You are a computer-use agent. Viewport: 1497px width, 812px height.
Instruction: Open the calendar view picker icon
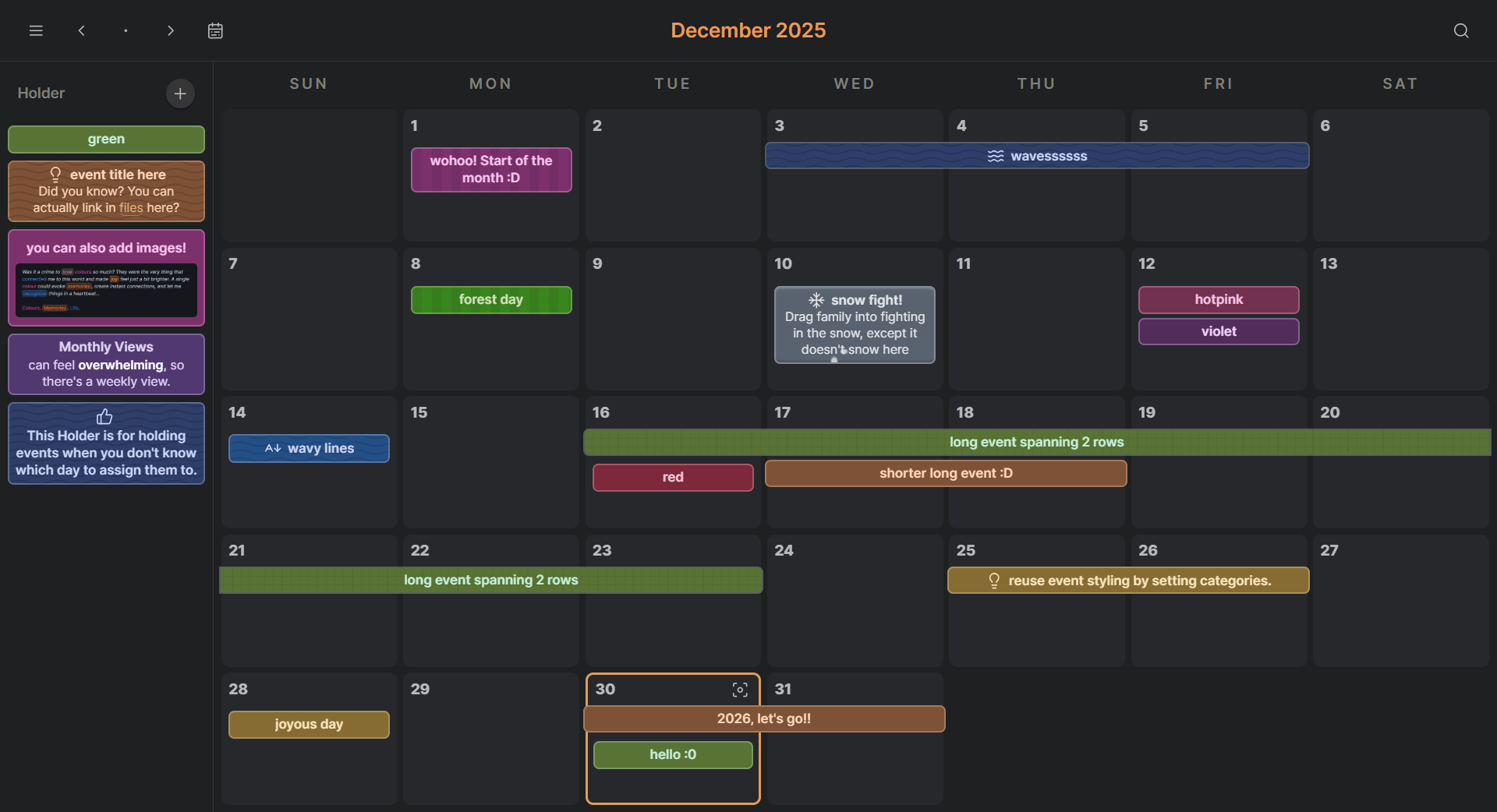pos(215,30)
